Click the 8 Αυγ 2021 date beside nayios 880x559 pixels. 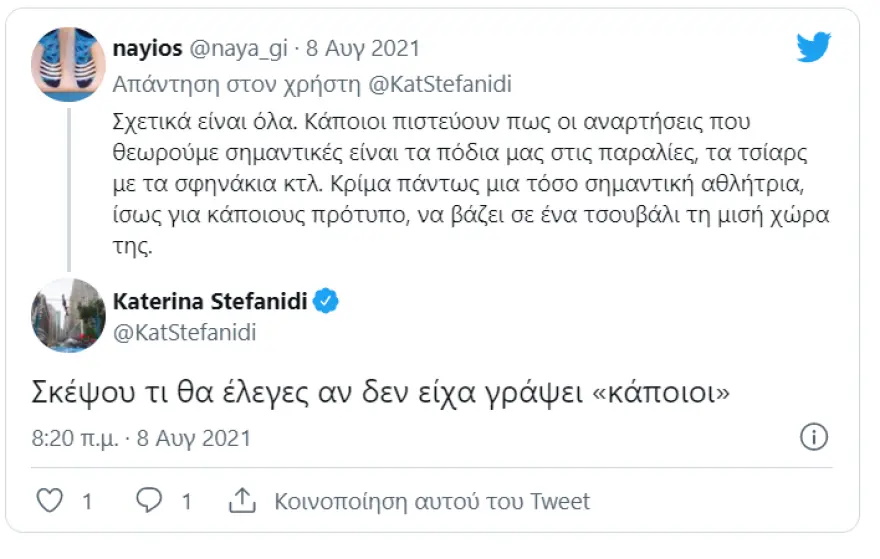pyautogui.click(x=363, y=48)
